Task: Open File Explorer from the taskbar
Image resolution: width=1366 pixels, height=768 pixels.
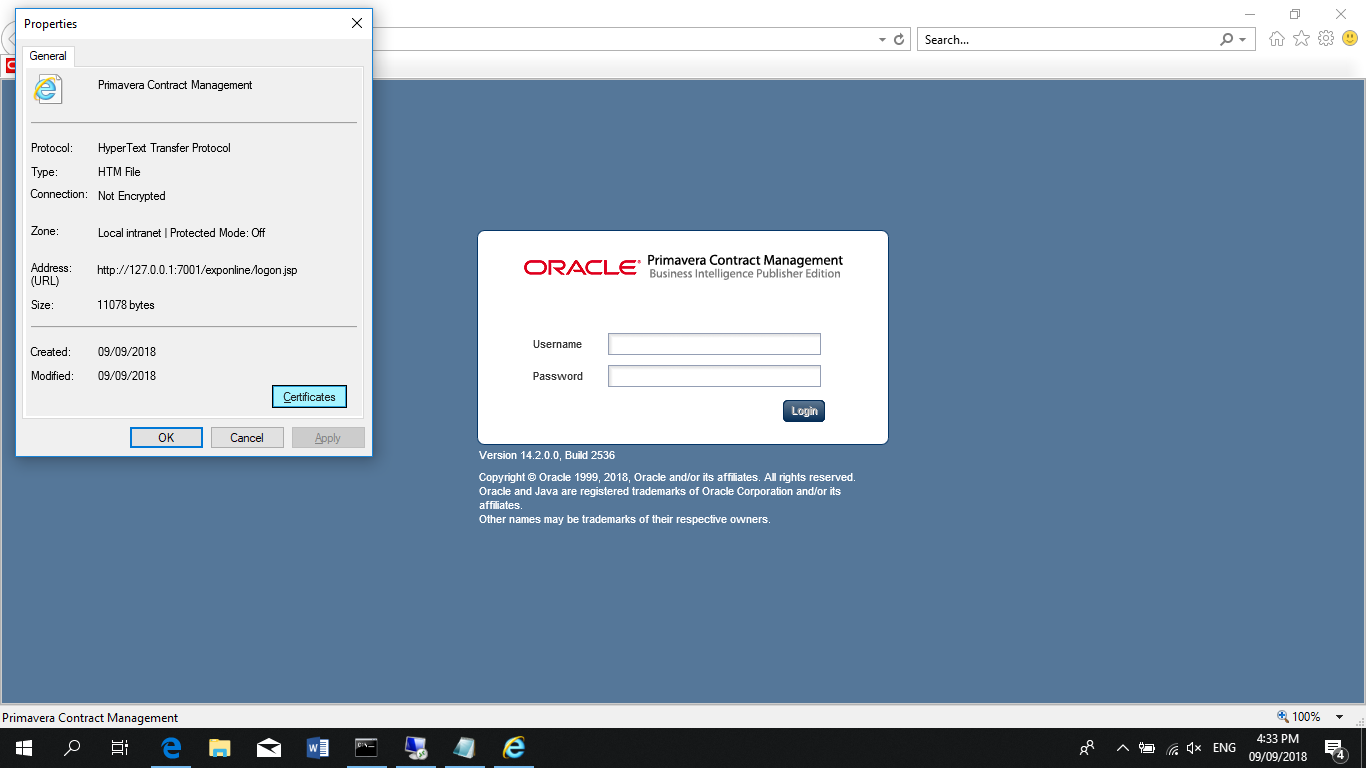Action: tap(220, 747)
